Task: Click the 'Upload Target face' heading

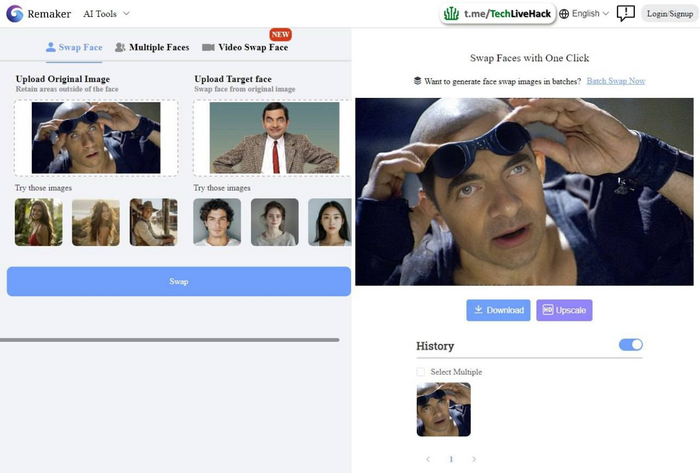Action: (233, 79)
